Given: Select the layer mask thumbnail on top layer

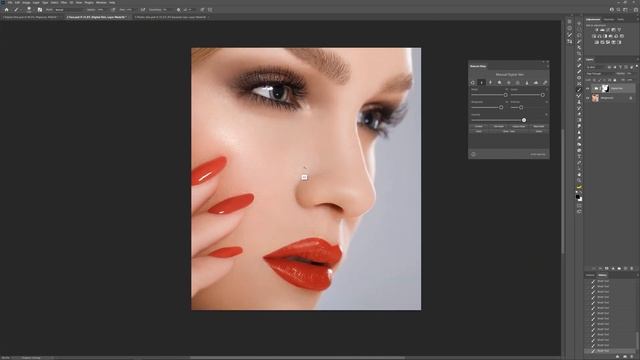Looking at the screenshot, I should [605, 89].
